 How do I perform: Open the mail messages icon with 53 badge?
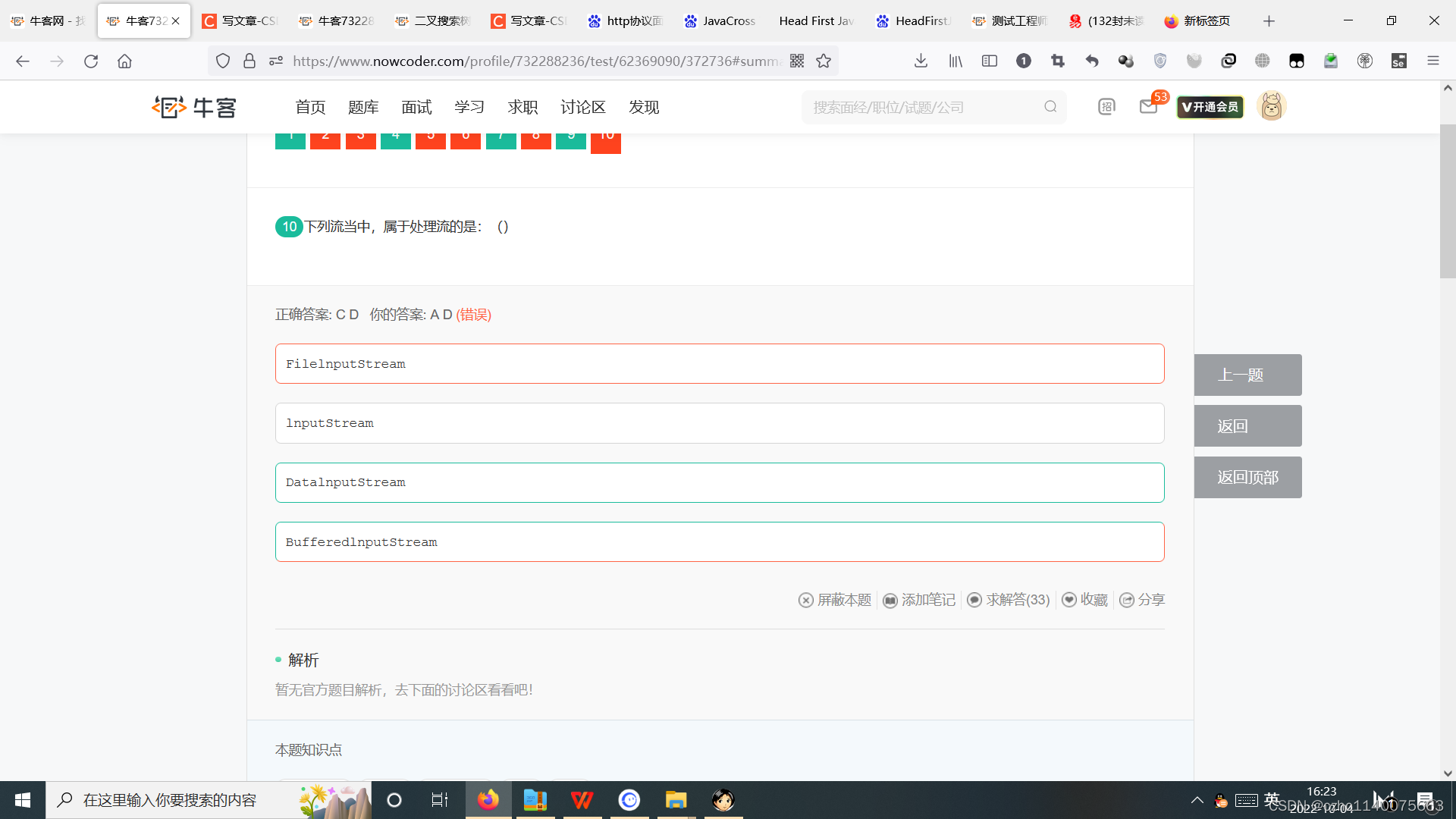[x=1149, y=107]
